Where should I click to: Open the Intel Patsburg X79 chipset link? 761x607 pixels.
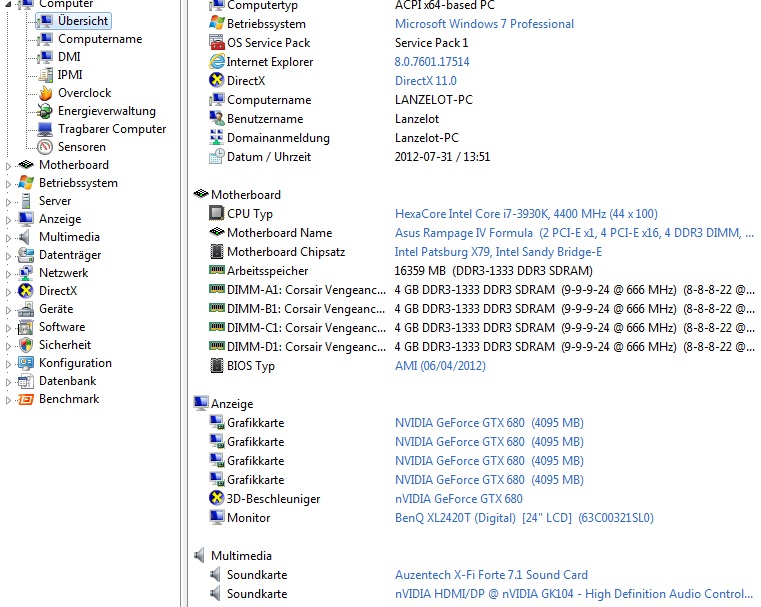tap(498, 252)
